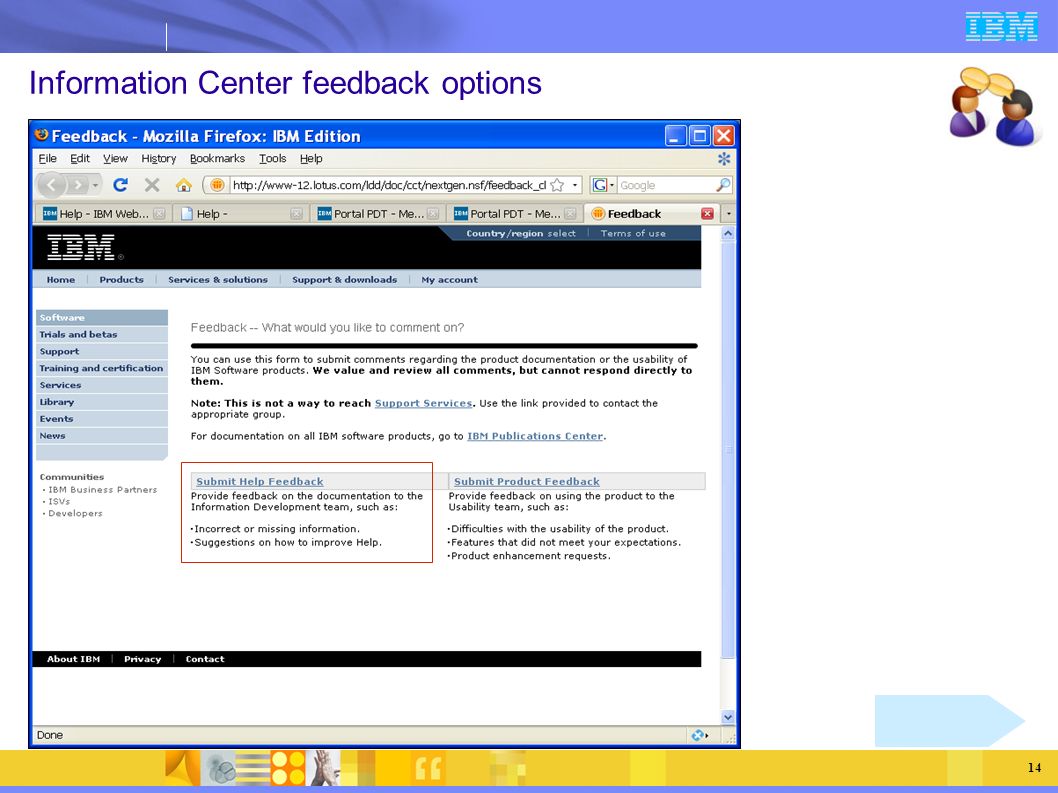Click Products in IBM navigation bar

pos(121,279)
